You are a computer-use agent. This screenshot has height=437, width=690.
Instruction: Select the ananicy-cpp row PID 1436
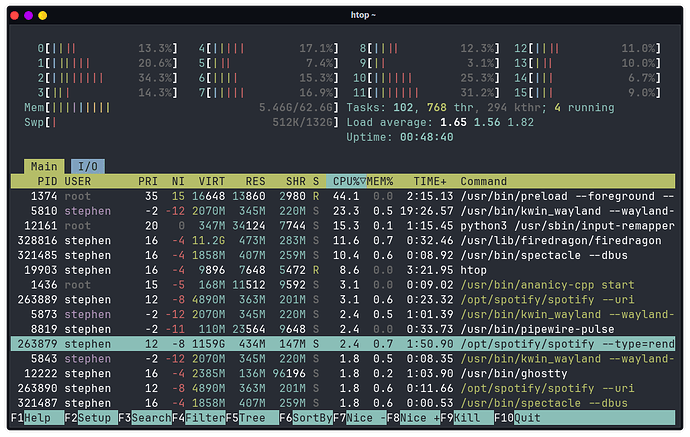[x=343, y=285]
